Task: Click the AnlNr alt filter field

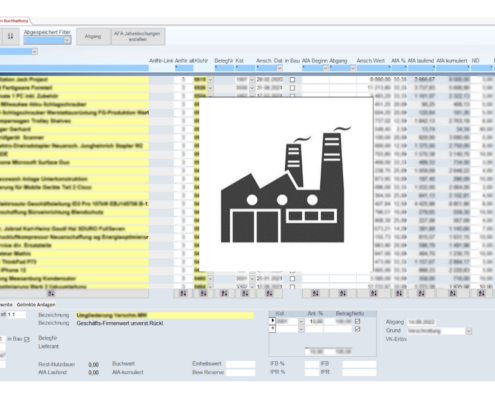Action: pyautogui.click(x=184, y=68)
